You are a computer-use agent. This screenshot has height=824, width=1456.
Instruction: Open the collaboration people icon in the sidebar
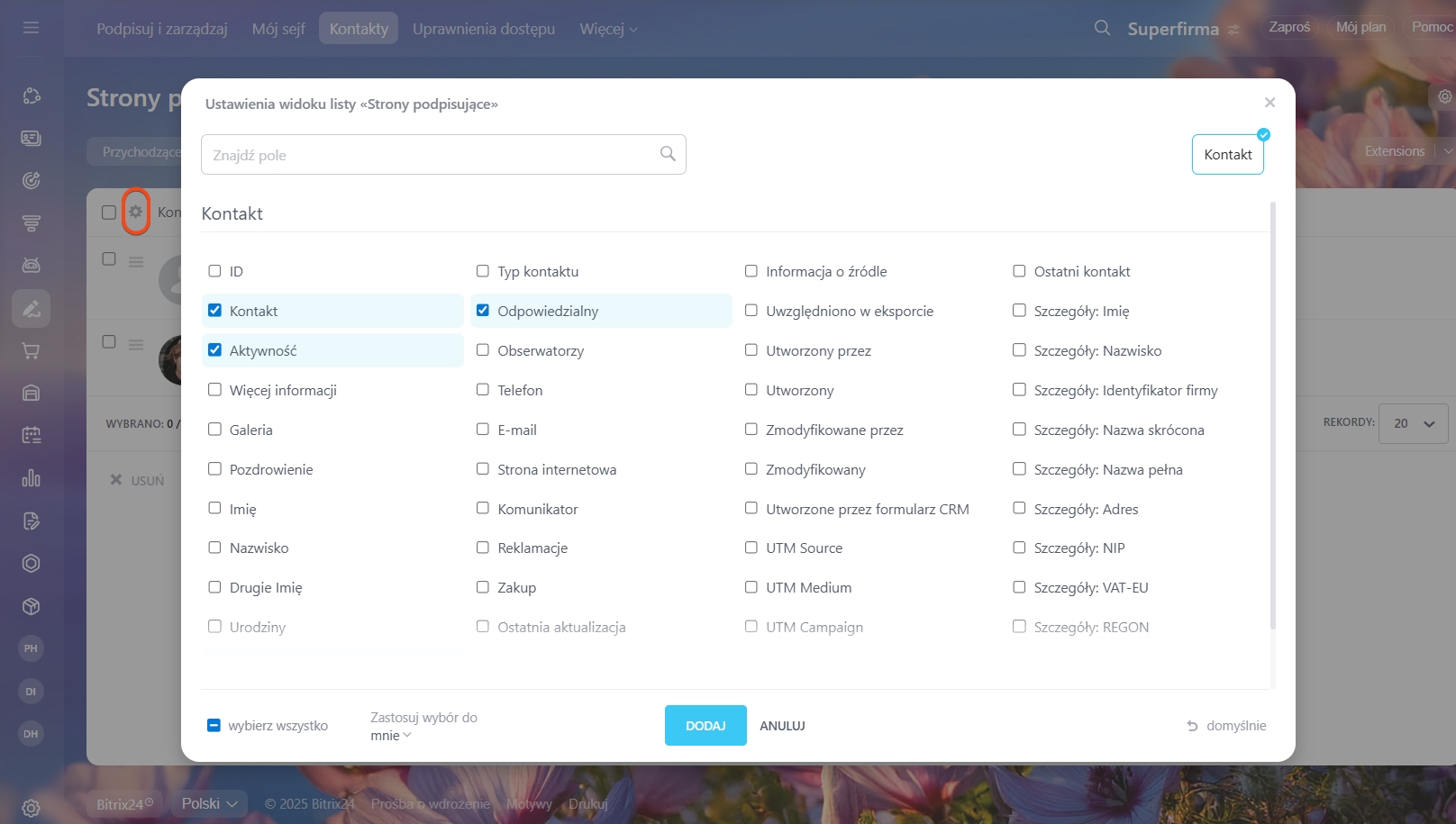[x=31, y=95]
